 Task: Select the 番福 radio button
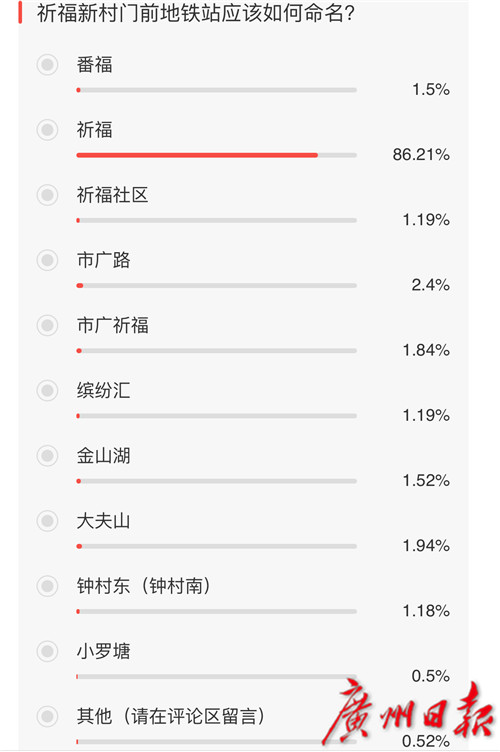47,65
